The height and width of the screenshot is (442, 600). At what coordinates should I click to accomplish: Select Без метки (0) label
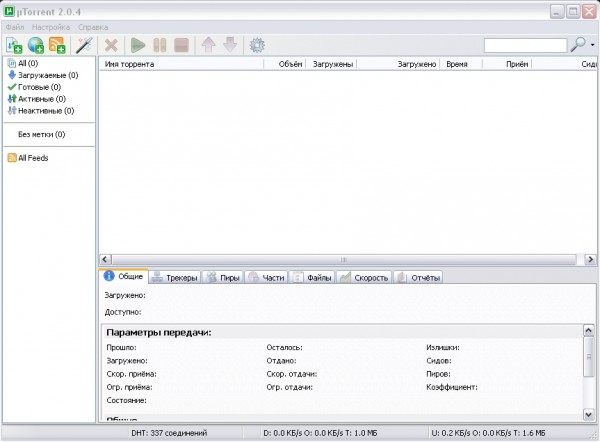click(x=41, y=134)
